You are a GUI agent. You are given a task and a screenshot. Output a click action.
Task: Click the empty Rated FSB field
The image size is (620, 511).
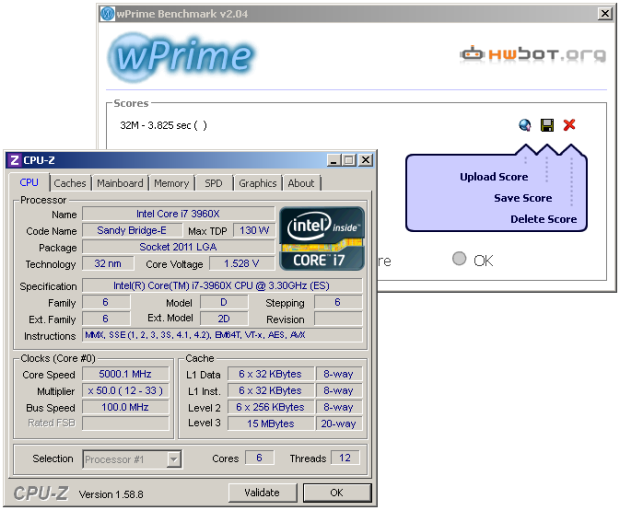[125, 423]
